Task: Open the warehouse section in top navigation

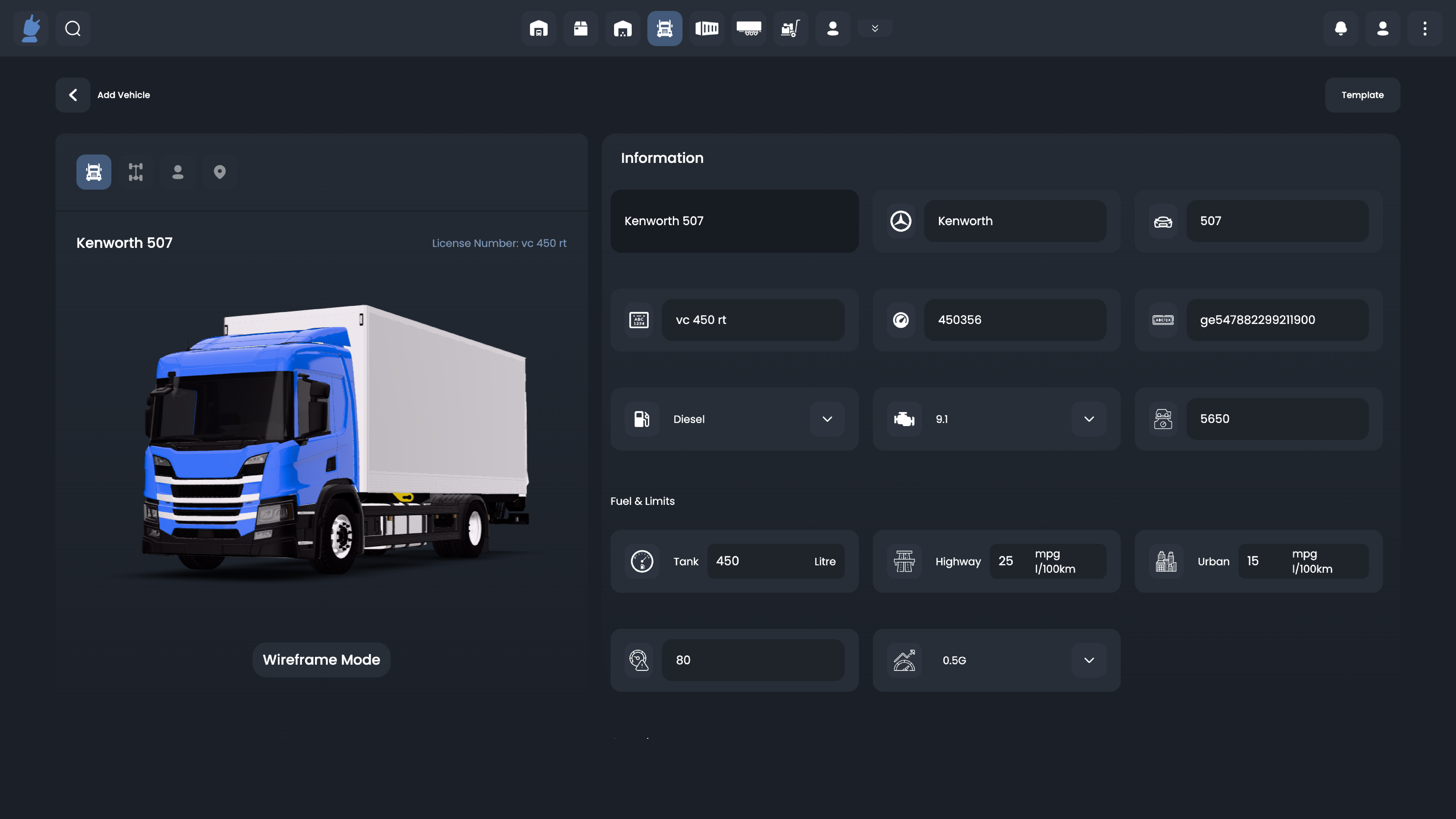Action: click(x=539, y=28)
